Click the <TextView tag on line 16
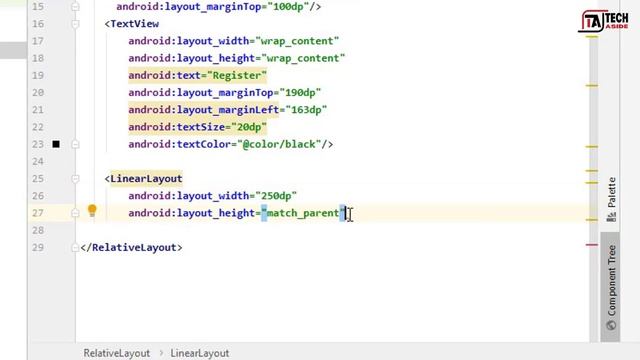 131,24
